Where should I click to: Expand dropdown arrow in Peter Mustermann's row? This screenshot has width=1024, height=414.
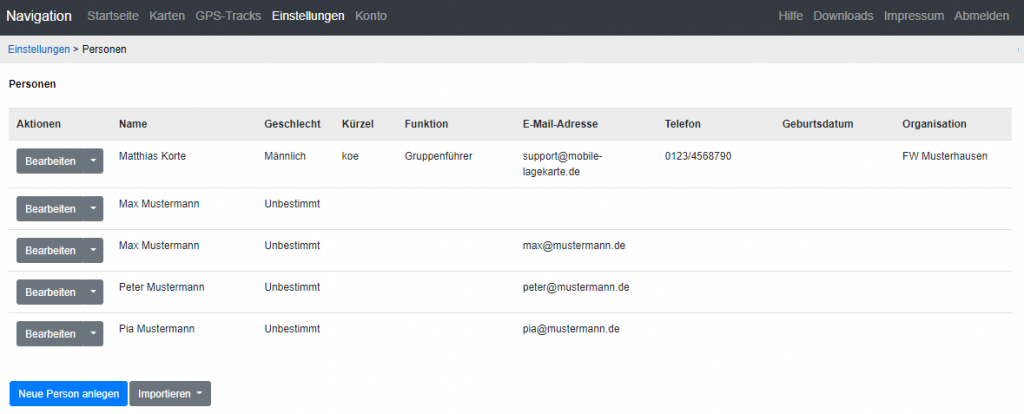[x=93, y=292]
